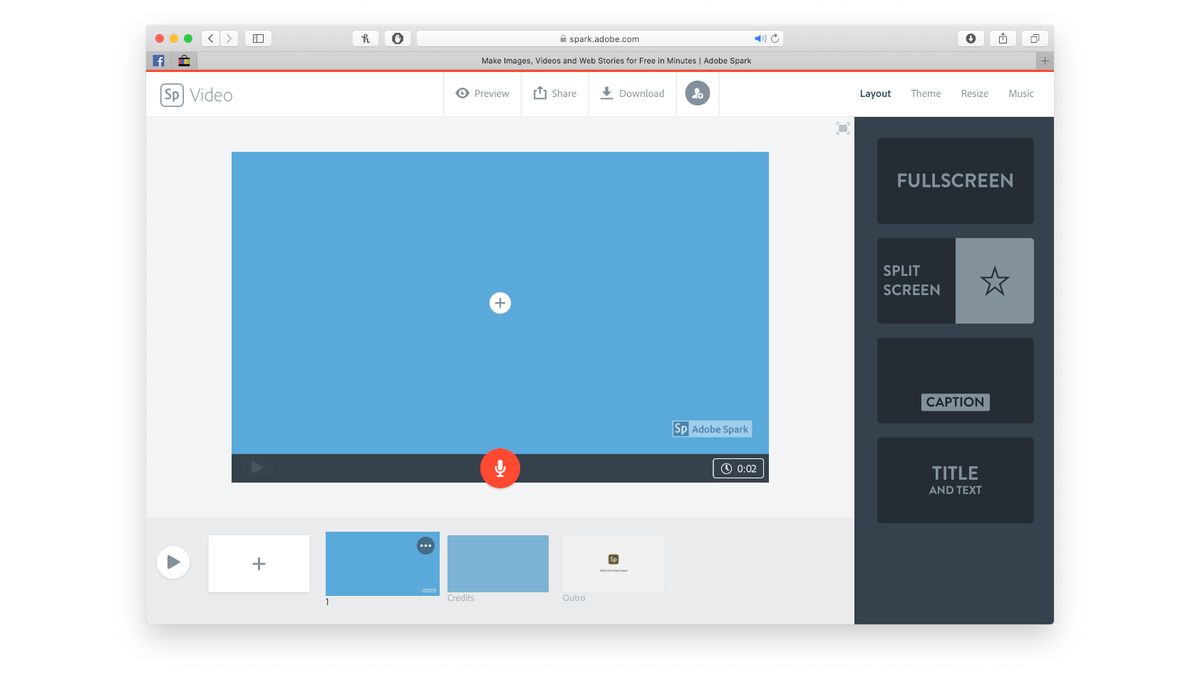The image size is (1200, 675).
Task: Click the invite collaborator person icon
Action: click(x=697, y=93)
